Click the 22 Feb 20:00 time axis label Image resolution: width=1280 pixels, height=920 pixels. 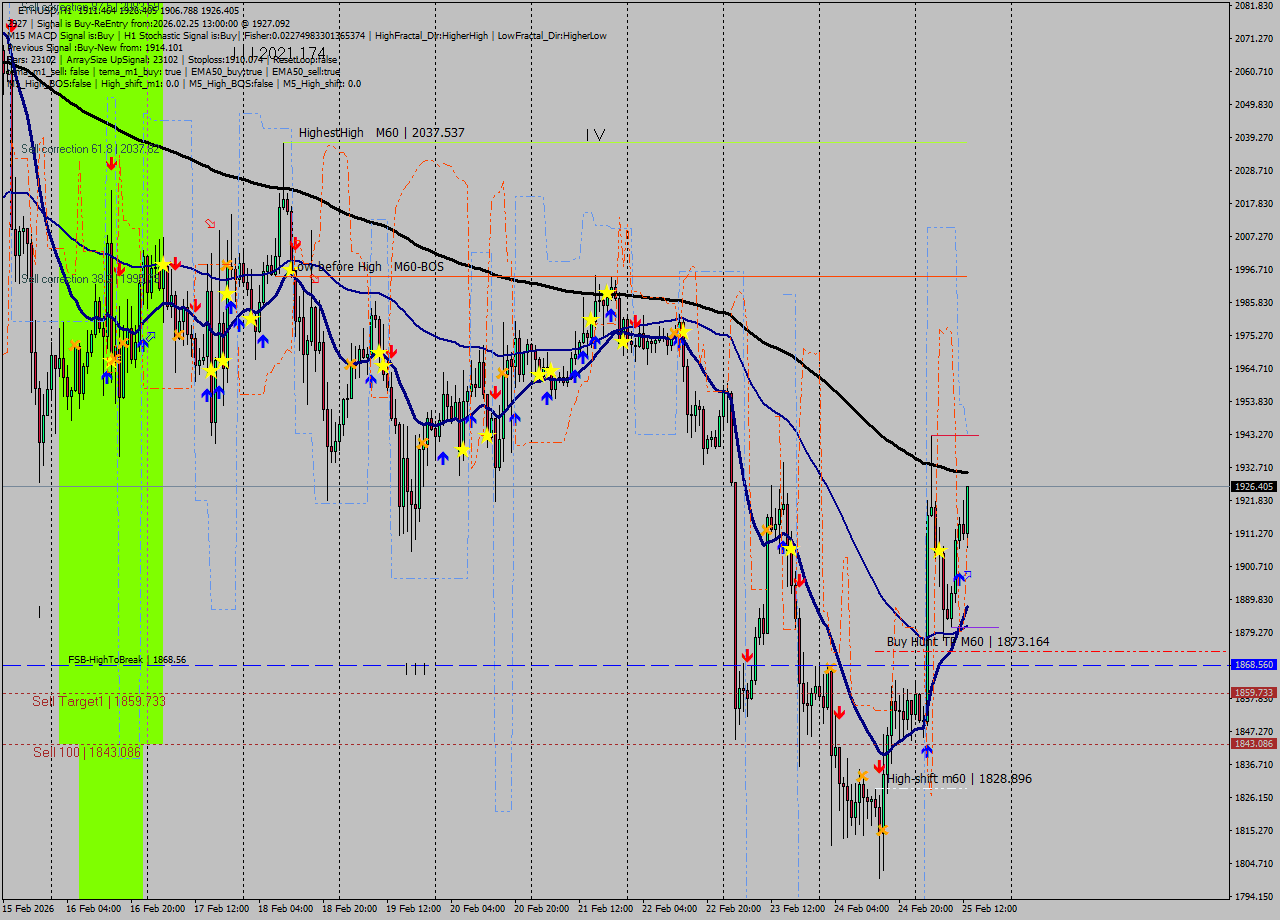pos(734,909)
